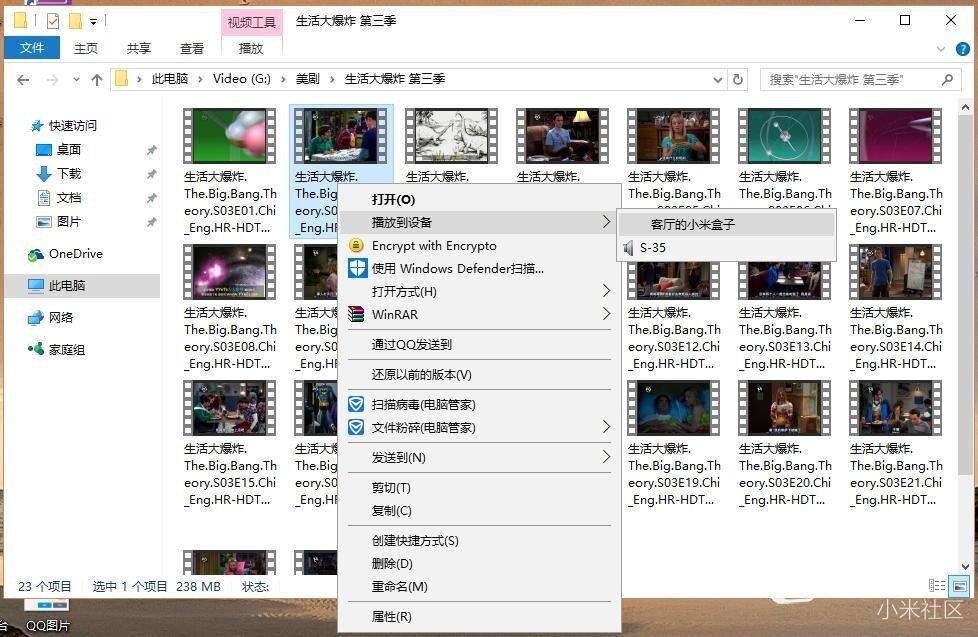This screenshot has height=637, width=978.
Task: Switch to the 播放 ribbon tab
Action: [x=251, y=48]
